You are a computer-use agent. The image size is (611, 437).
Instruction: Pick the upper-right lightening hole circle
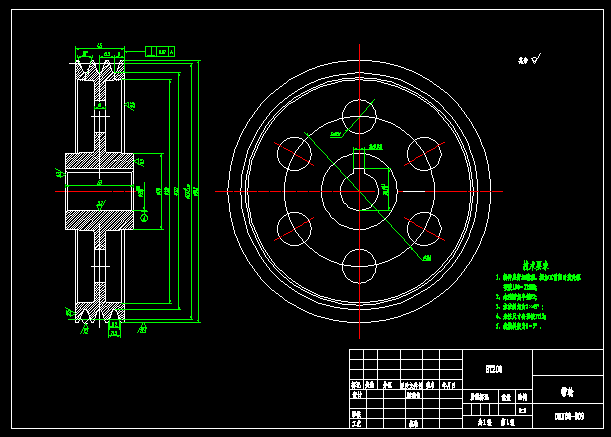[424, 154]
